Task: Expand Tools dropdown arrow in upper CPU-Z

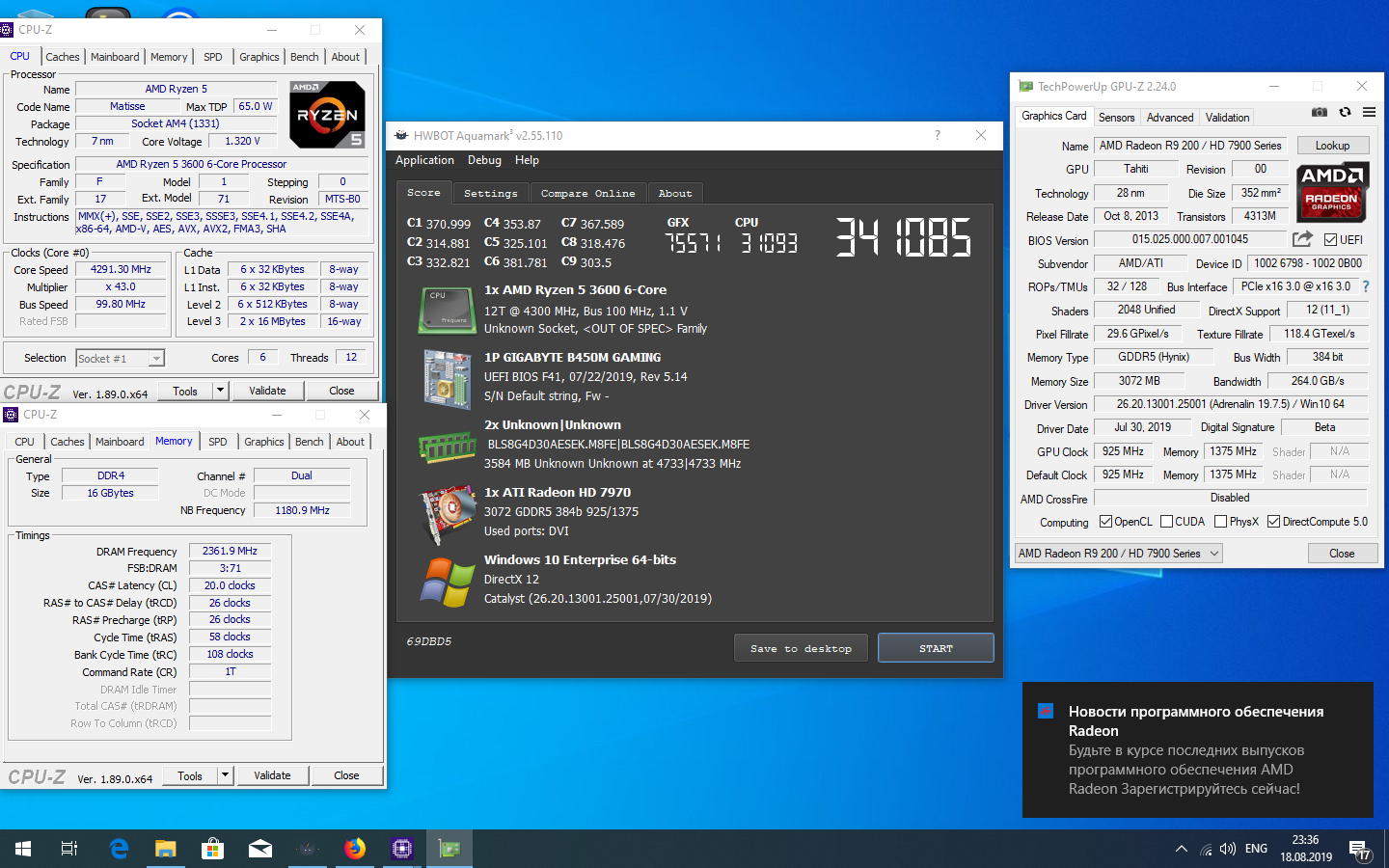Action: click(220, 391)
